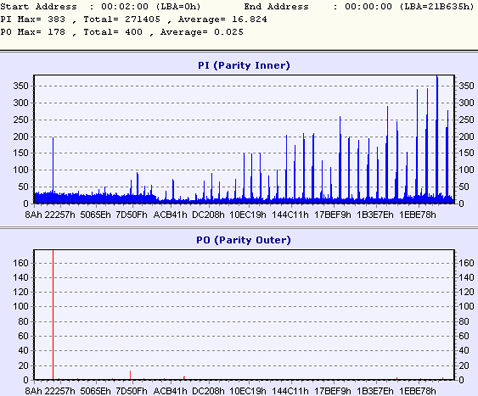Click the PI Max= 383 value
Viewport: 478px width, 396px height.
click(33, 19)
